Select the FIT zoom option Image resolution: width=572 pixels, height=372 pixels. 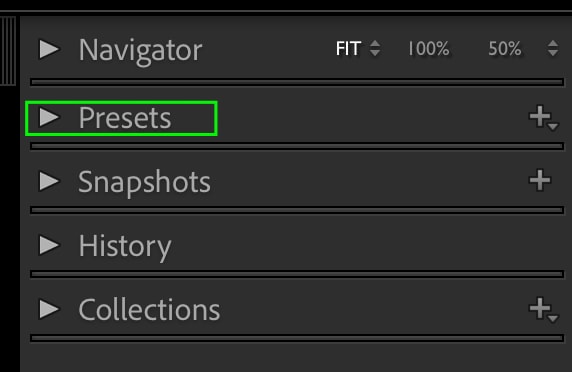(x=348, y=49)
